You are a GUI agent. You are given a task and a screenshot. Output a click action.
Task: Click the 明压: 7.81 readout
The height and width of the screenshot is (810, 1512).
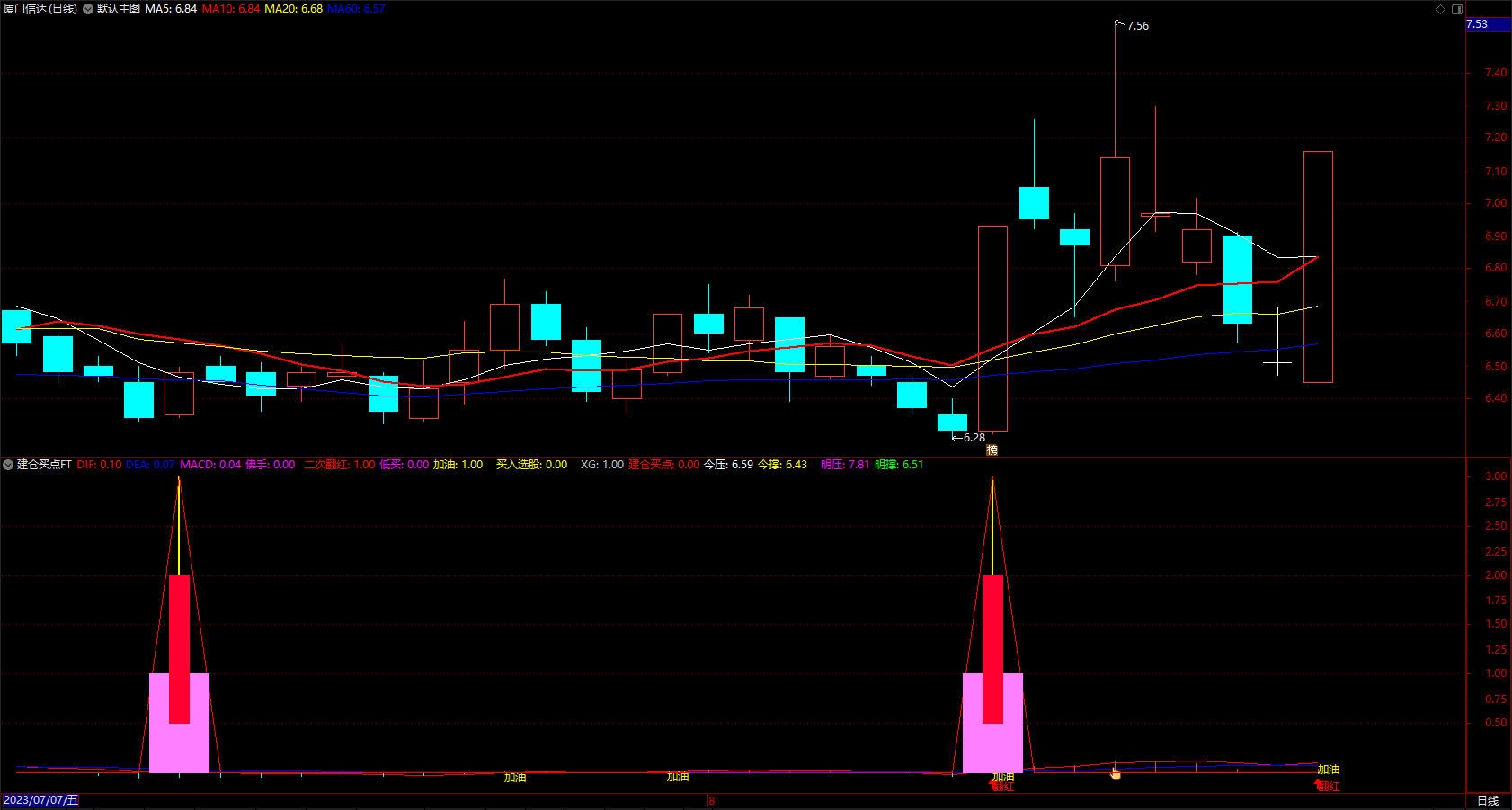tap(845, 465)
